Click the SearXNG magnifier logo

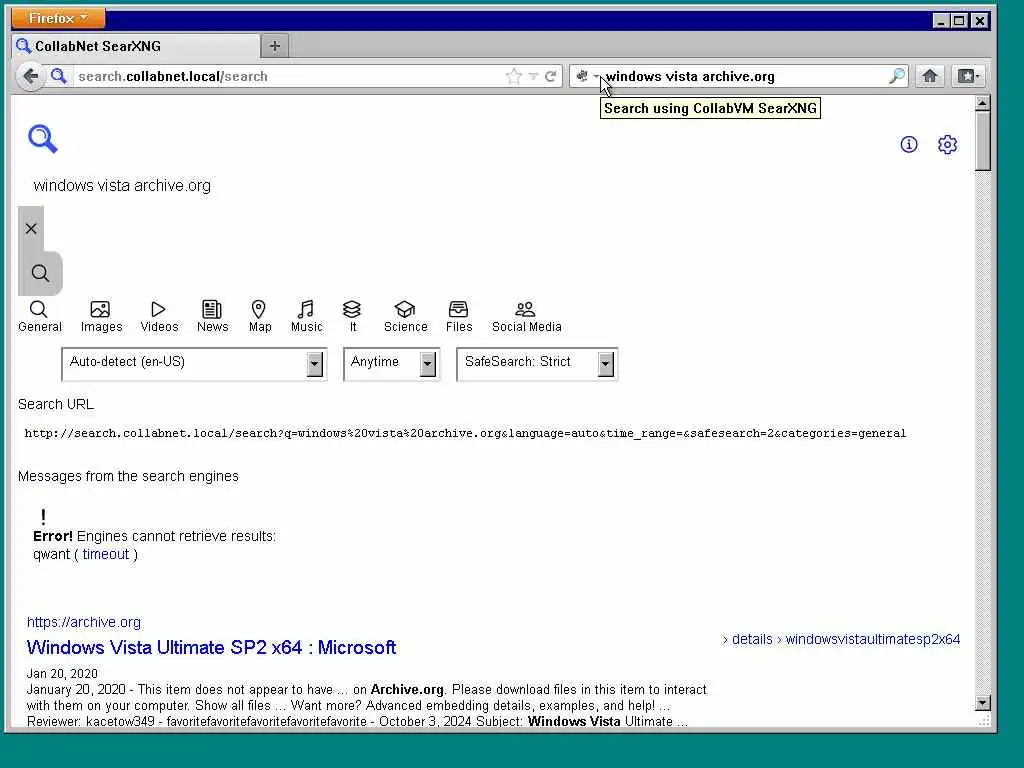point(43,139)
